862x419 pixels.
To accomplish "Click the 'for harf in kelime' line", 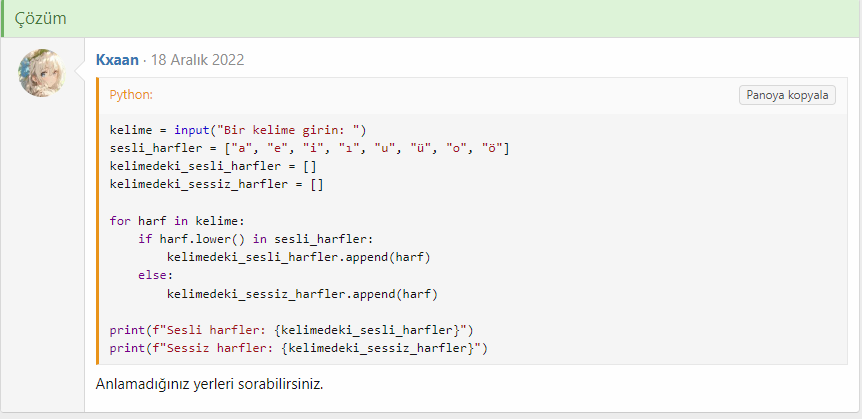I will pos(177,221).
